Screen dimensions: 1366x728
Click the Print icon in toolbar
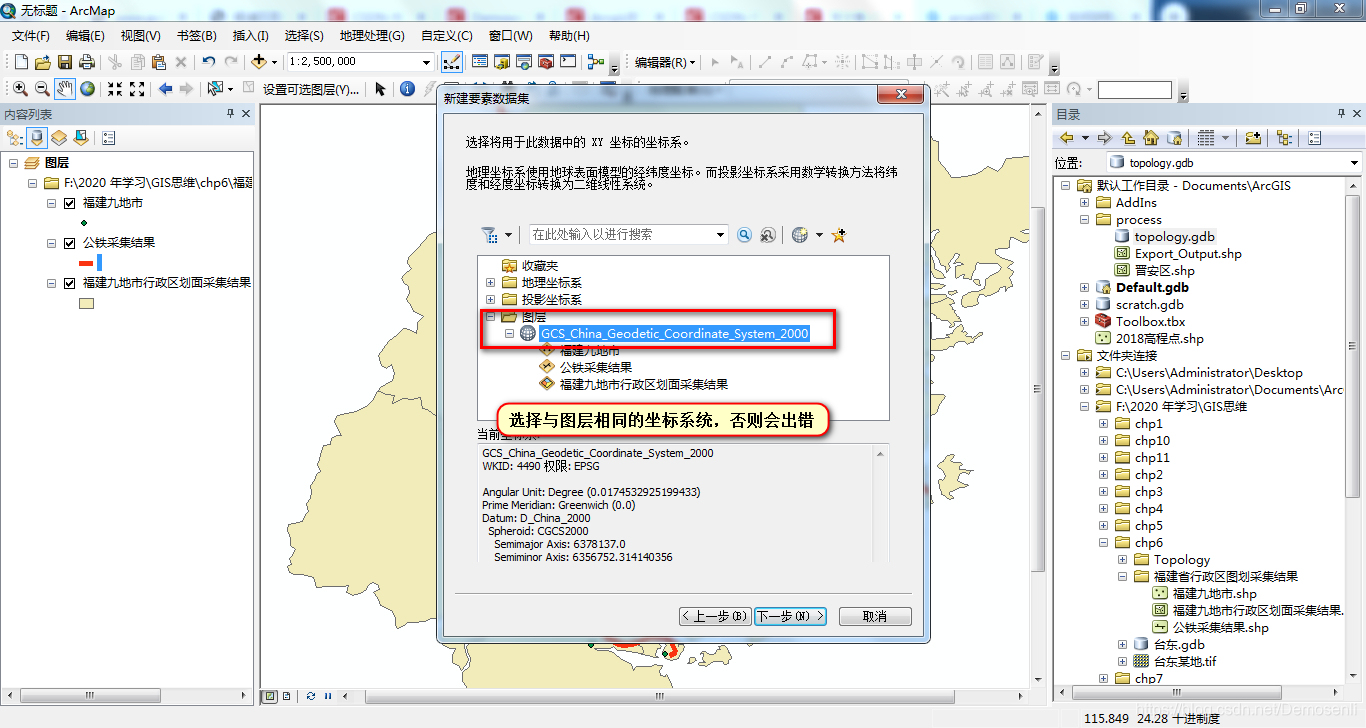point(86,62)
